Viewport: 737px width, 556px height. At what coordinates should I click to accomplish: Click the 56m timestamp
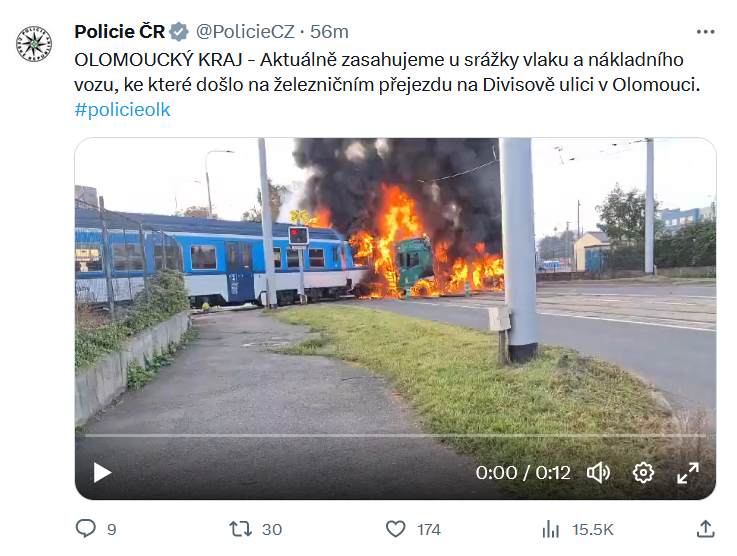point(329,32)
